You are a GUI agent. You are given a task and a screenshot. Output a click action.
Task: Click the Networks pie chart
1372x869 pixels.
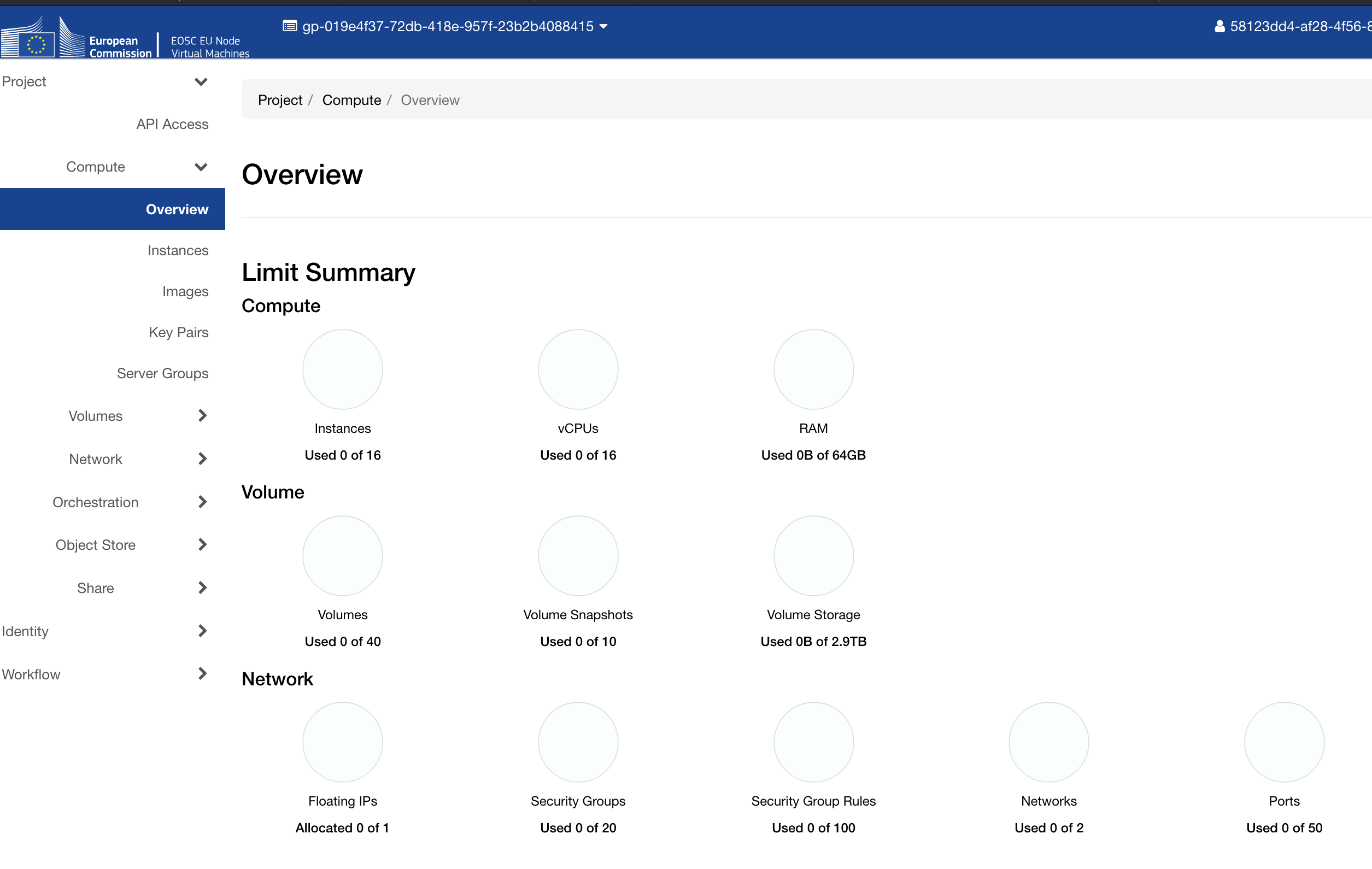[1048, 742]
